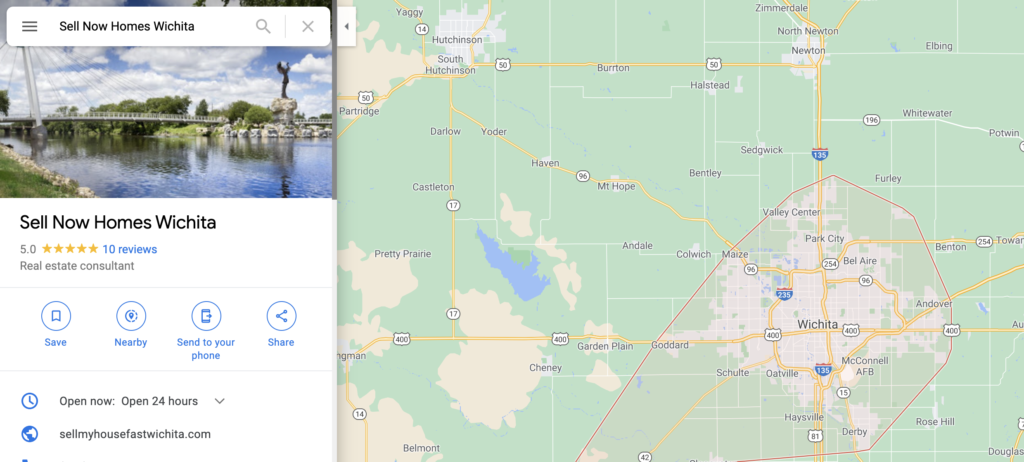Clear the search with the X icon
Screen dimensions: 1024x462
click(308, 26)
